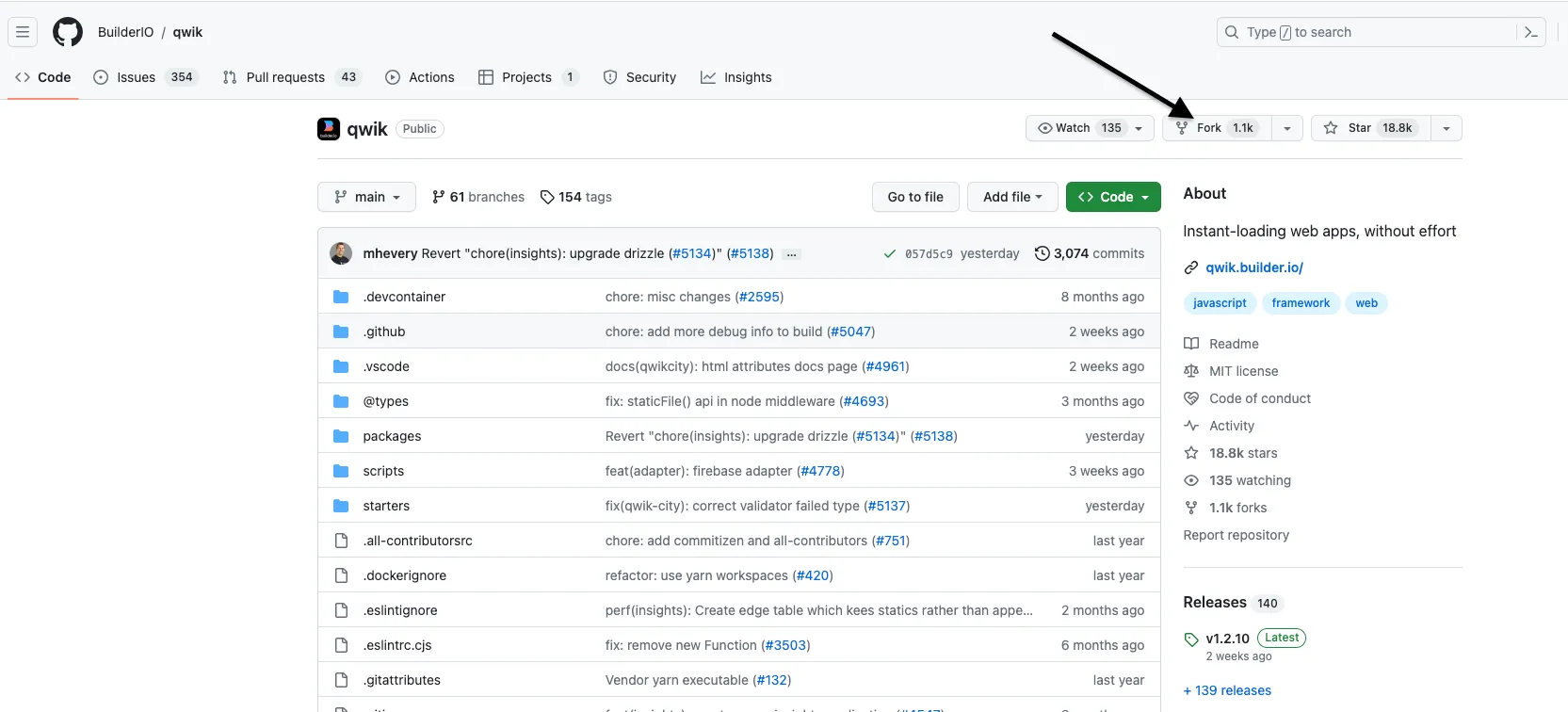Viewport: 1568px width, 712px height.
Task: Expand the commit message ellipsis button
Action: point(792,254)
